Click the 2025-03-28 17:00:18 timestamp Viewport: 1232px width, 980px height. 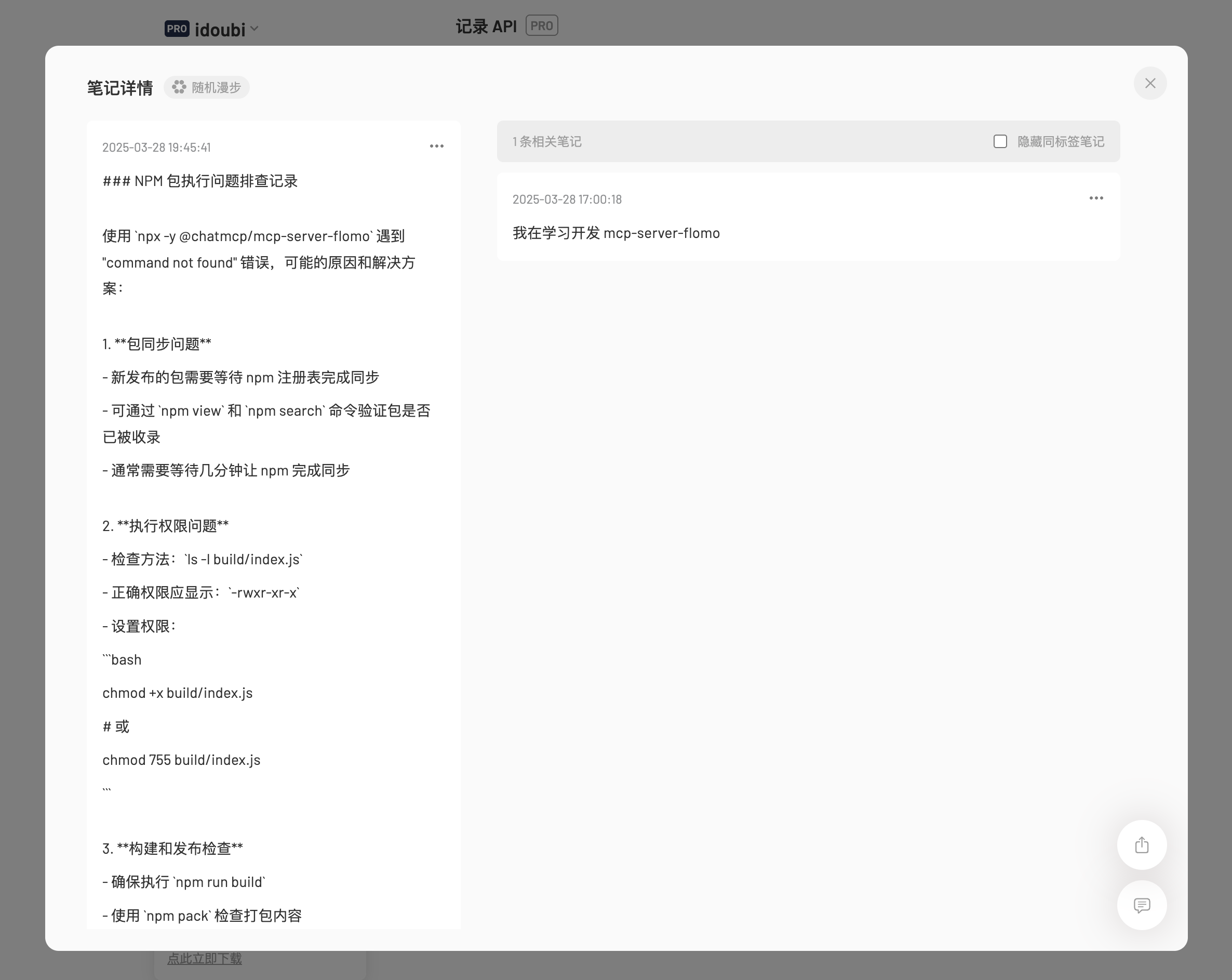click(567, 200)
